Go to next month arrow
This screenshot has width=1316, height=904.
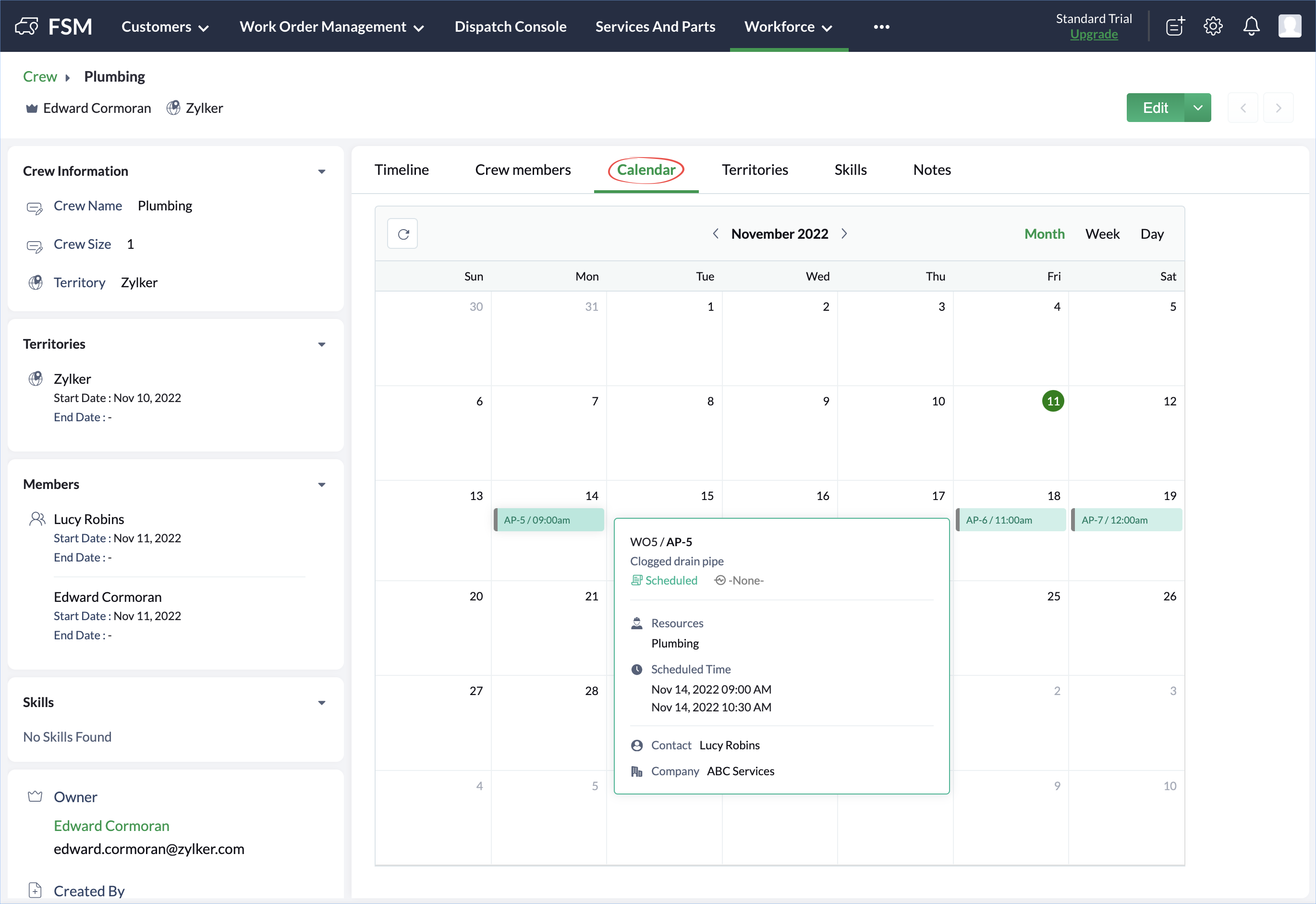pyautogui.click(x=844, y=234)
